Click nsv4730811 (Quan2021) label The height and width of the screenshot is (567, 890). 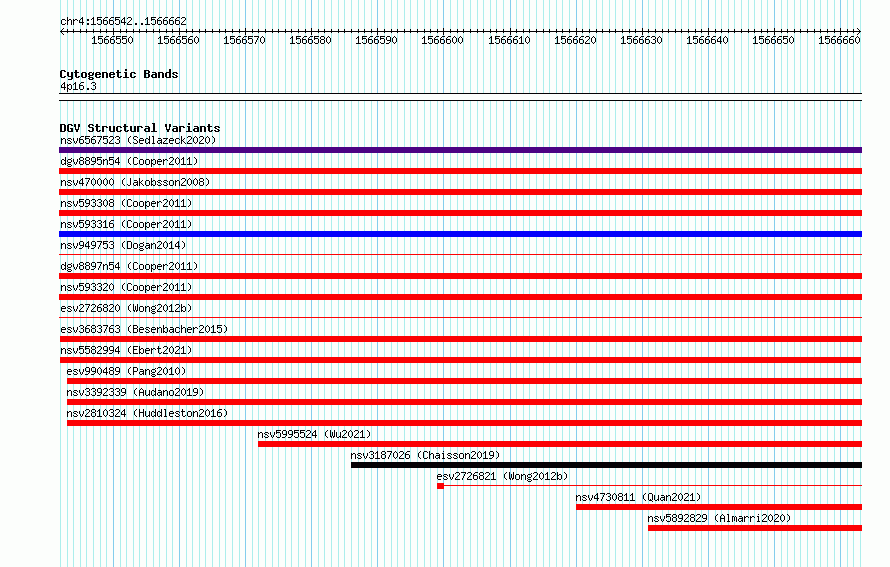click(x=638, y=497)
